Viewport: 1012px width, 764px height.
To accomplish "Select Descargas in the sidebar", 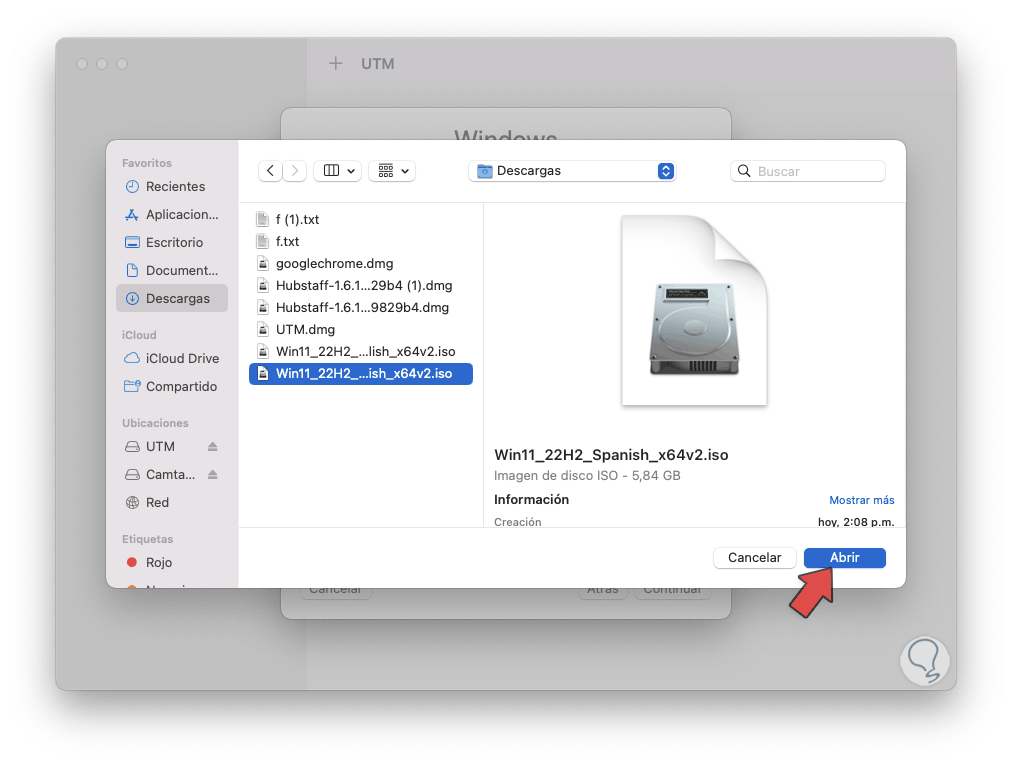I will point(172,298).
